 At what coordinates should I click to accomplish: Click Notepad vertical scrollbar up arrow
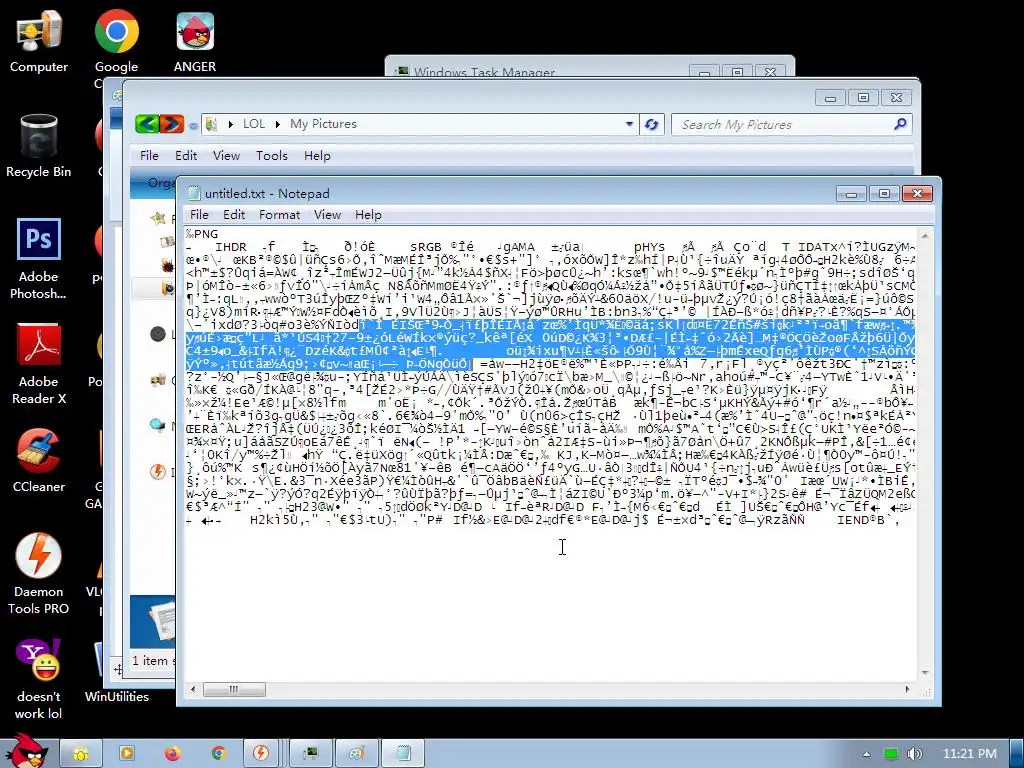(925, 235)
